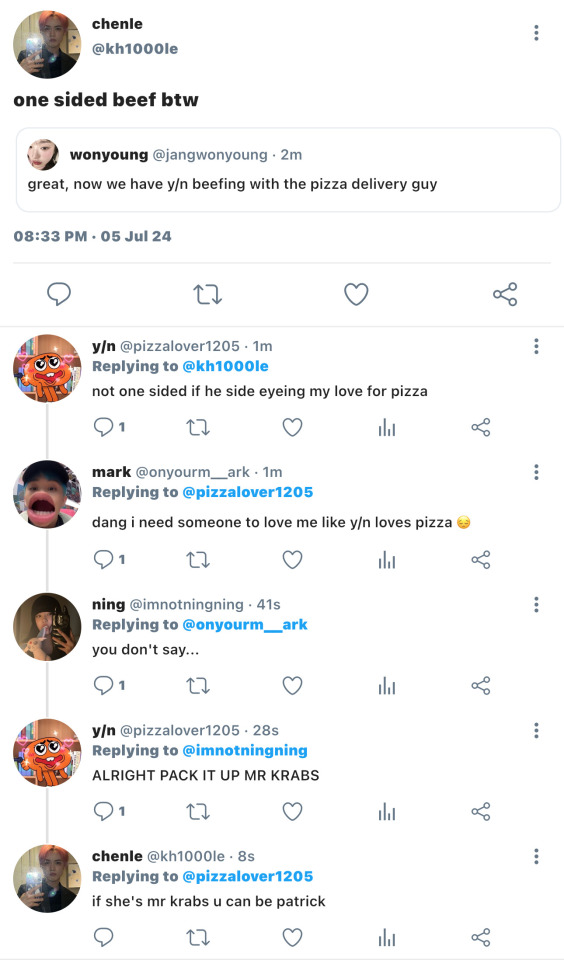Retweet 'ALRIGHT PACK IT UP MR KRABS' reply
Screen dimensions: 564x960
click(x=197, y=812)
